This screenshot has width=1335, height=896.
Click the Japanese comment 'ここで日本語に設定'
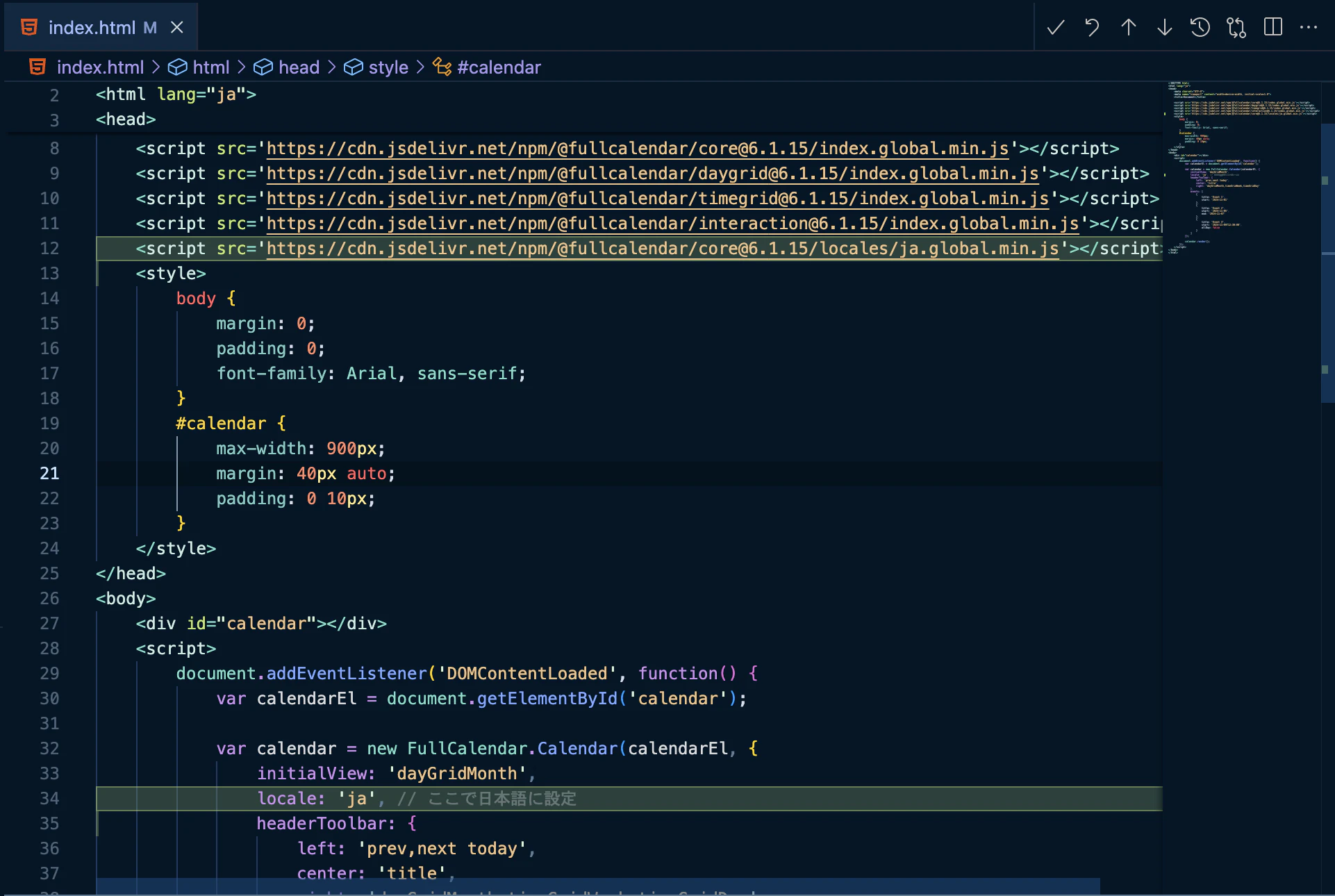tap(502, 799)
